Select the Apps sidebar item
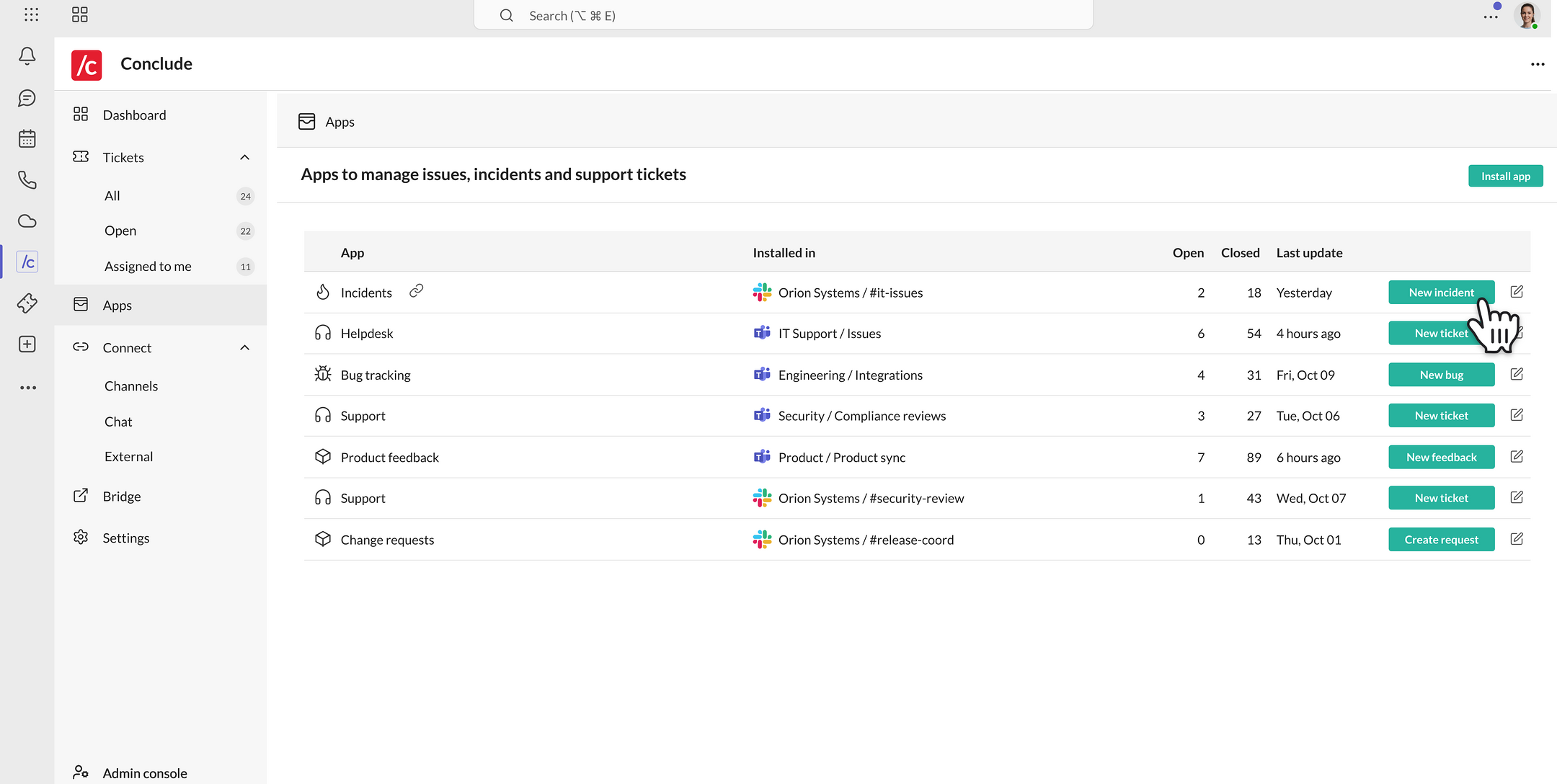Viewport: 1557px width, 784px height. [x=161, y=306]
